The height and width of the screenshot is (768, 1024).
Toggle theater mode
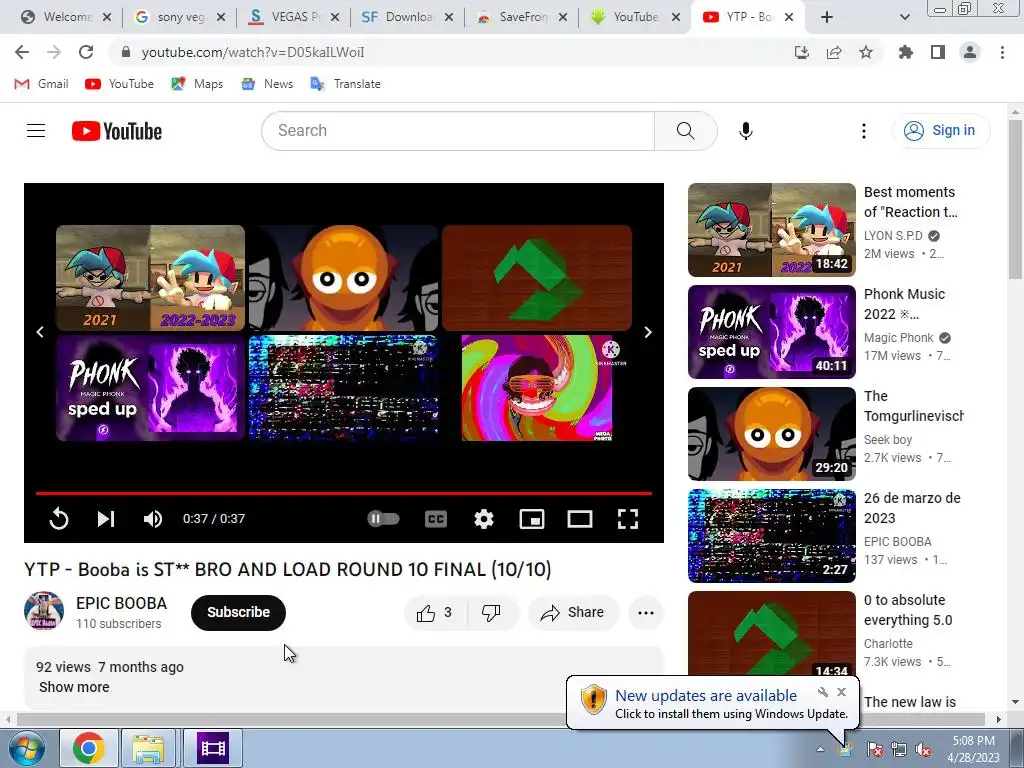click(x=580, y=519)
